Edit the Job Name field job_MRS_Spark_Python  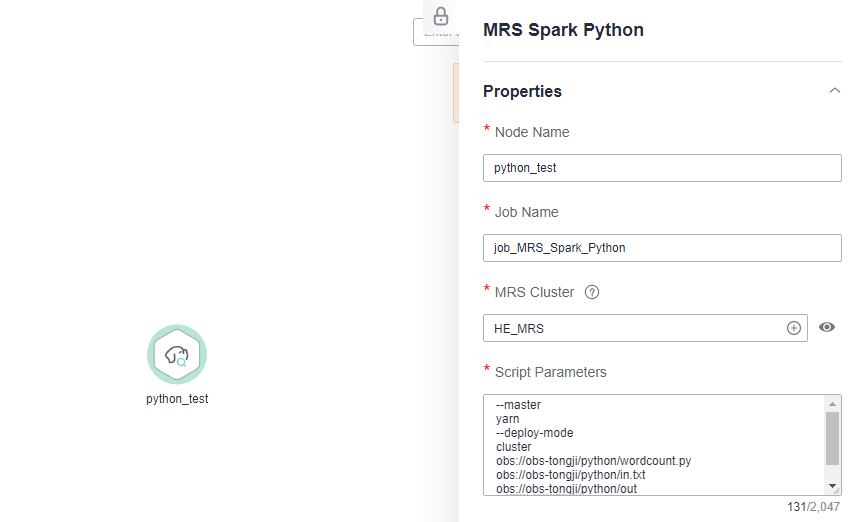662,248
